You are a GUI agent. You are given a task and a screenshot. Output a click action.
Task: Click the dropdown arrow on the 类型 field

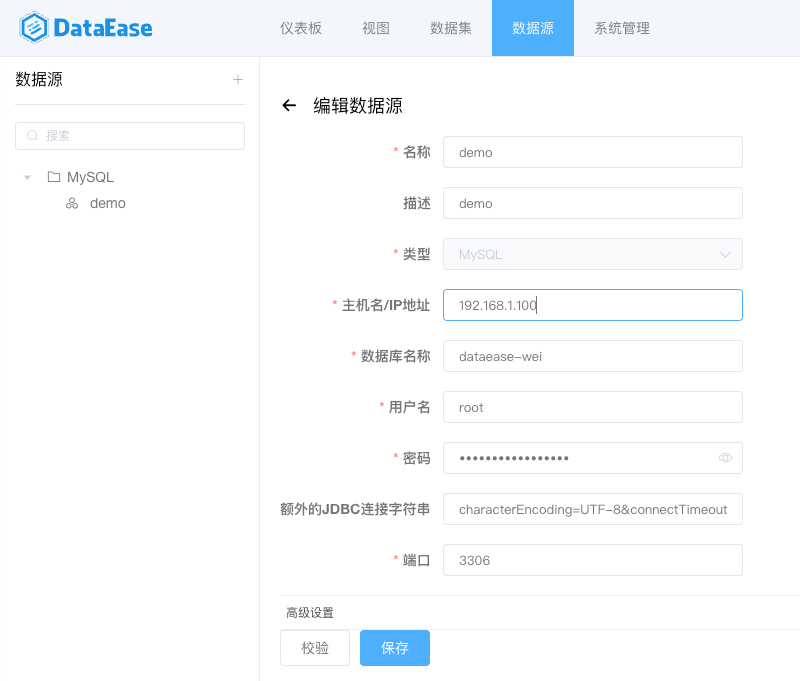728,254
